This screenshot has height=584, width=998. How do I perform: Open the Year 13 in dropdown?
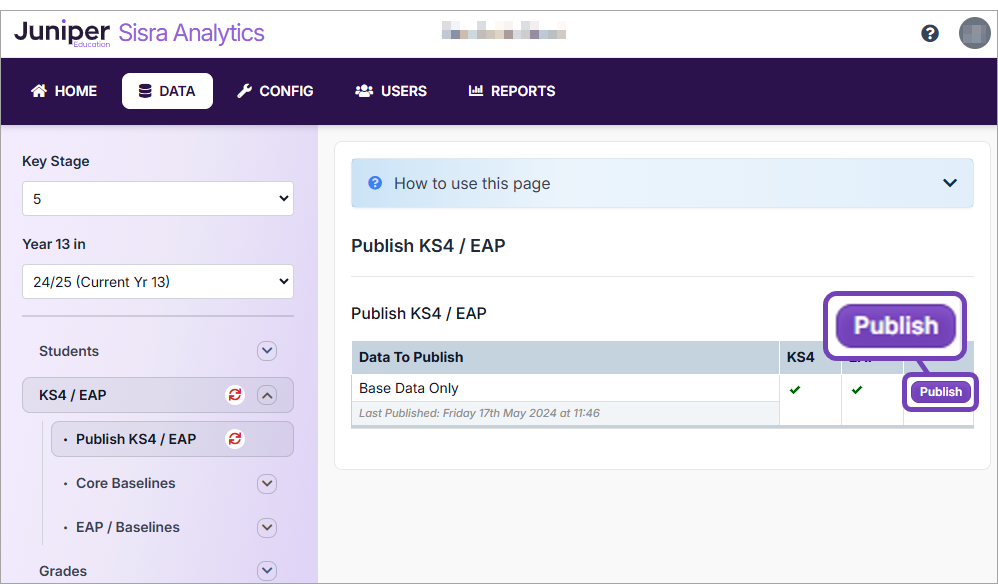[x=158, y=282]
